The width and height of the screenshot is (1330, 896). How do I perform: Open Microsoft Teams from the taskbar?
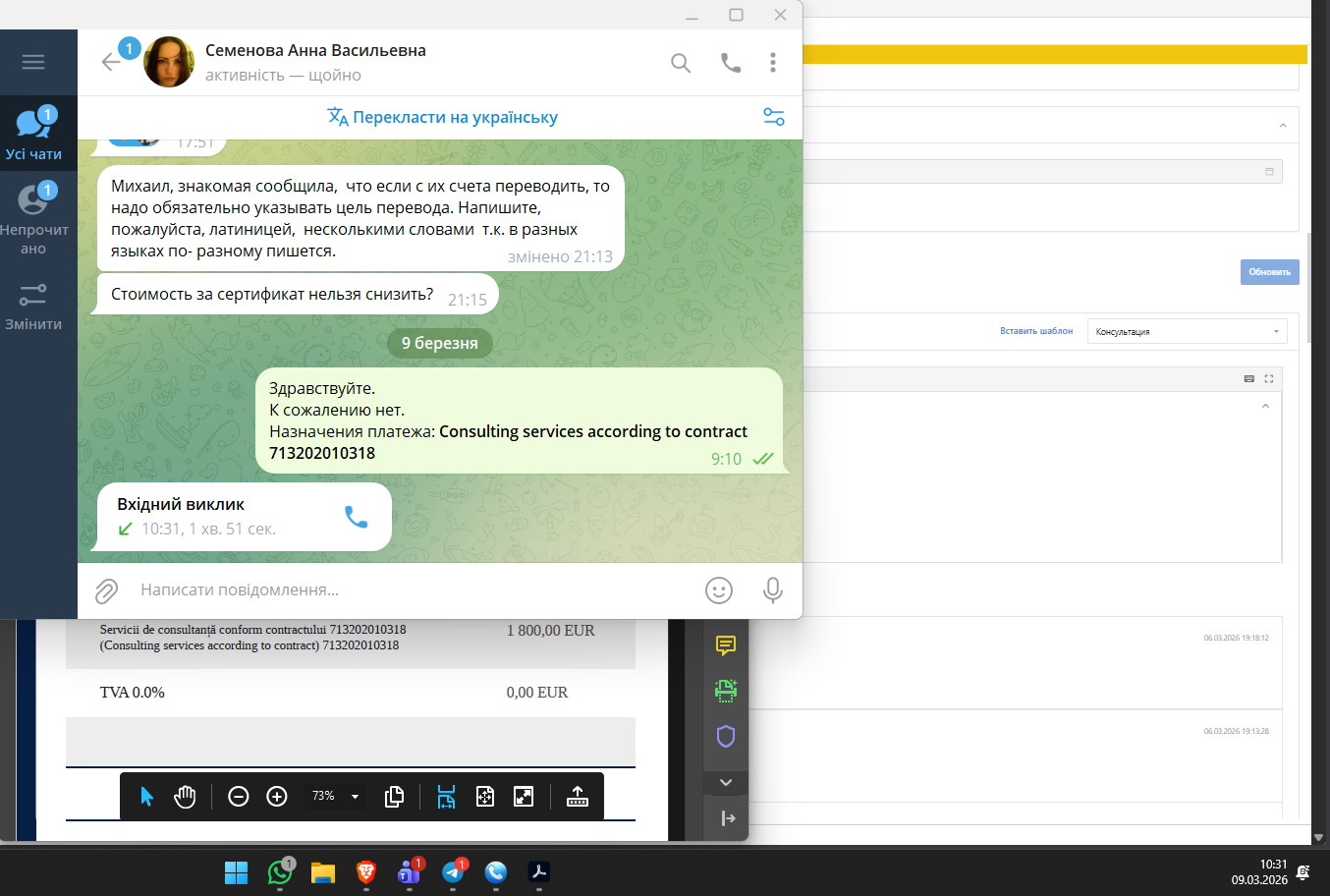pos(410,871)
